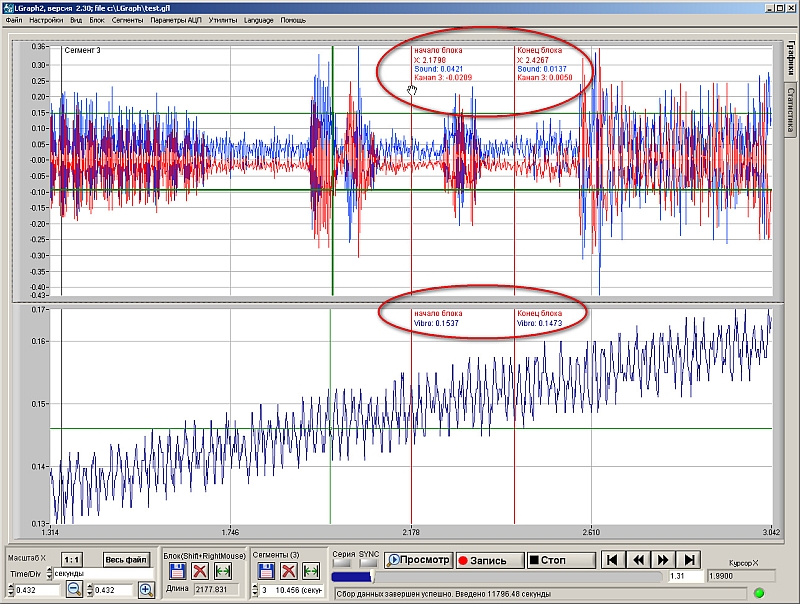Step the left 0.432 Time/Div value spinner
This screenshot has height=604, width=800.
[12, 590]
